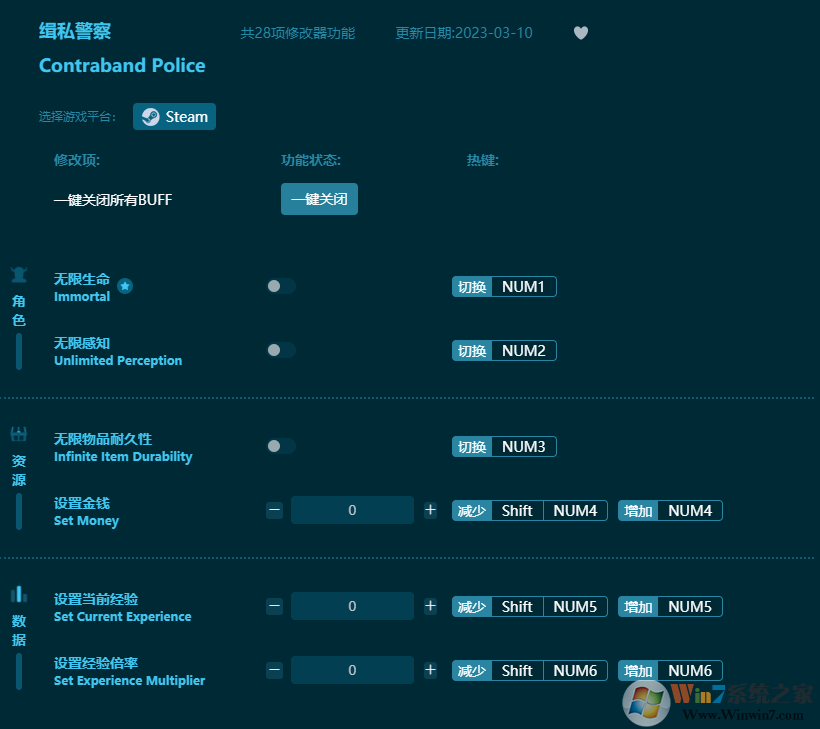Click the Steam platform icon
The height and width of the screenshot is (729, 820).
[152, 116]
